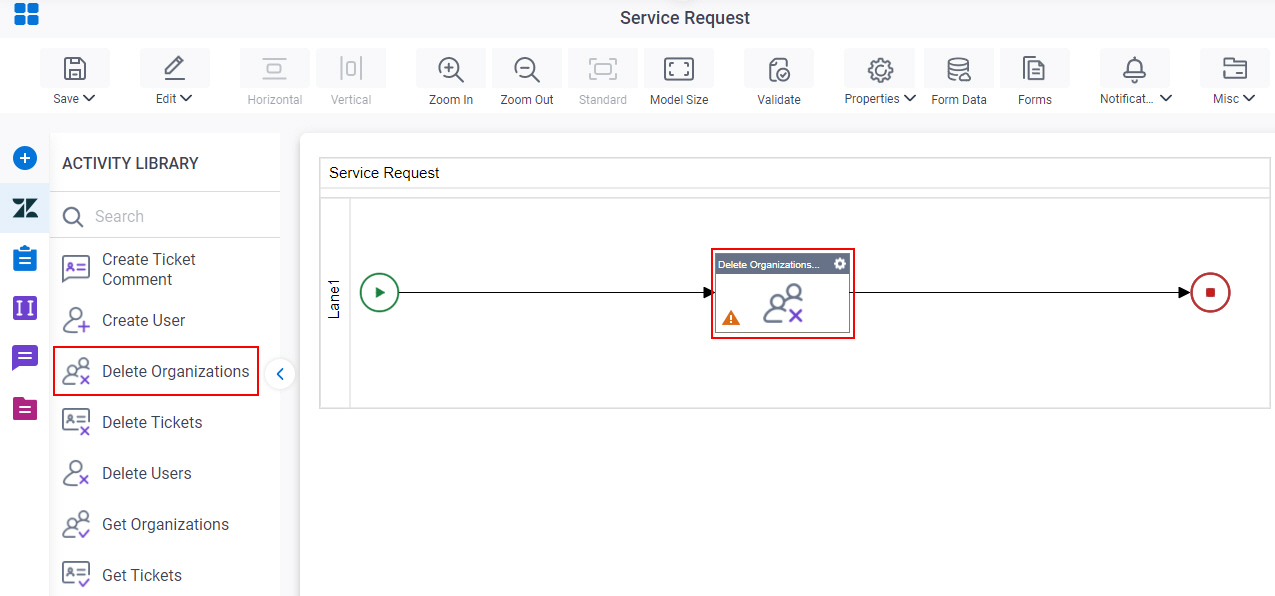Expand the Properties dropdown arrow
The width and height of the screenshot is (1275, 596).
pyautogui.click(x=910, y=99)
